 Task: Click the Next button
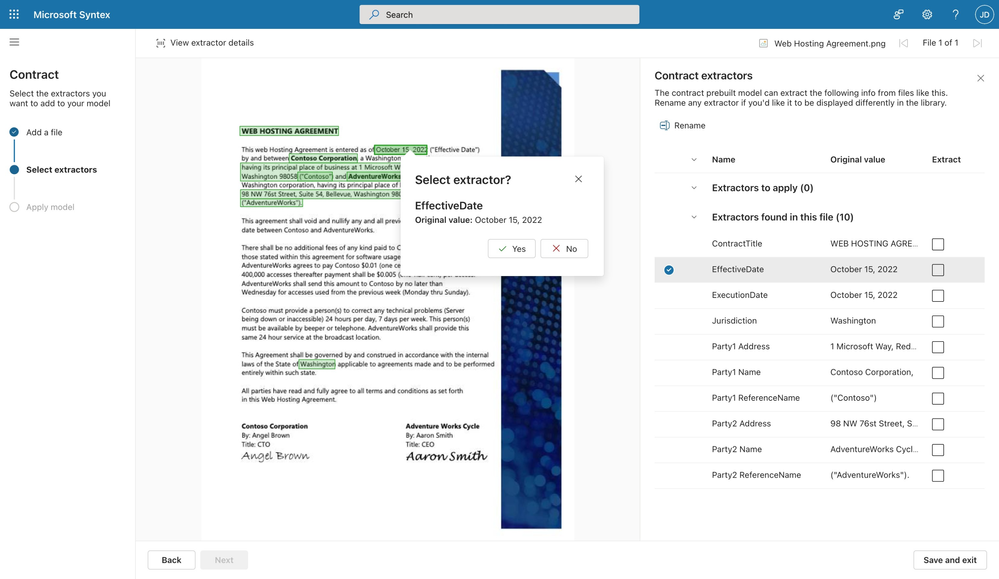[x=224, y=560]
